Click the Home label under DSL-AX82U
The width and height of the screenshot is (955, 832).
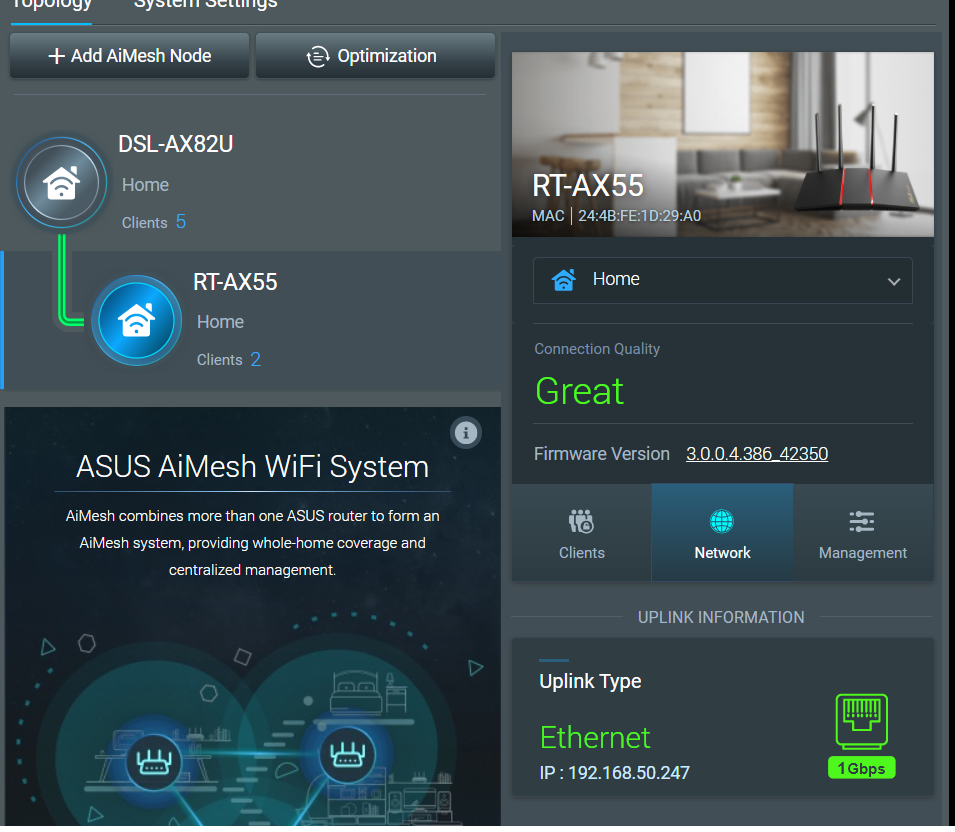pyautogui.click(x=145, y=185)
